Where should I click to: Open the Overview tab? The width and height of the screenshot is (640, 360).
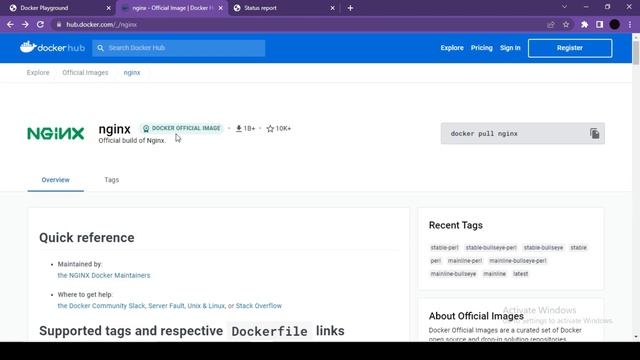[x=56, y=180]
